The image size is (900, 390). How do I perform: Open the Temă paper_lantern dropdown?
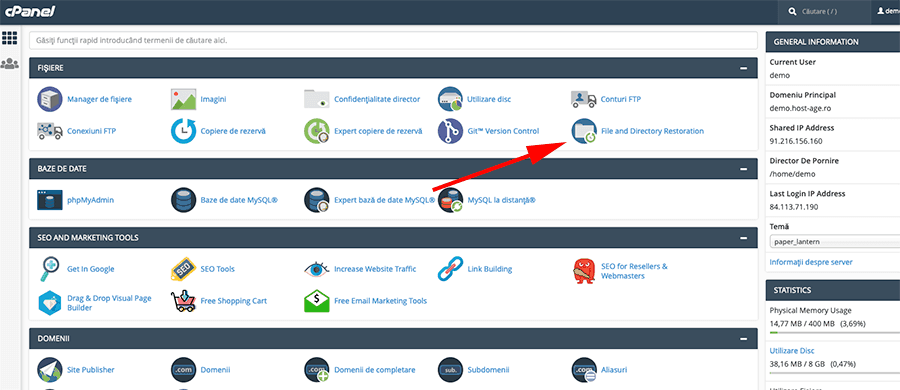(835, 242)
